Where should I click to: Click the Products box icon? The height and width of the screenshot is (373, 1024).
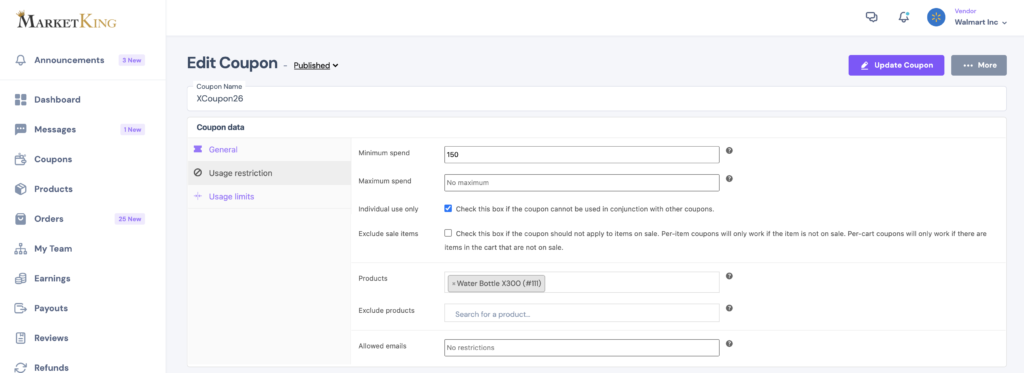click(20, 189)
